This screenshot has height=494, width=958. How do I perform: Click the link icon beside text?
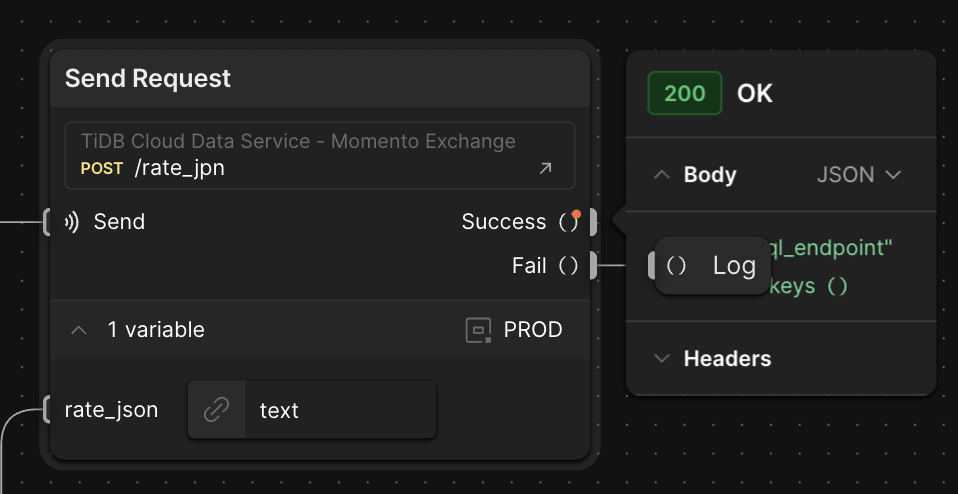click(216, 410)
